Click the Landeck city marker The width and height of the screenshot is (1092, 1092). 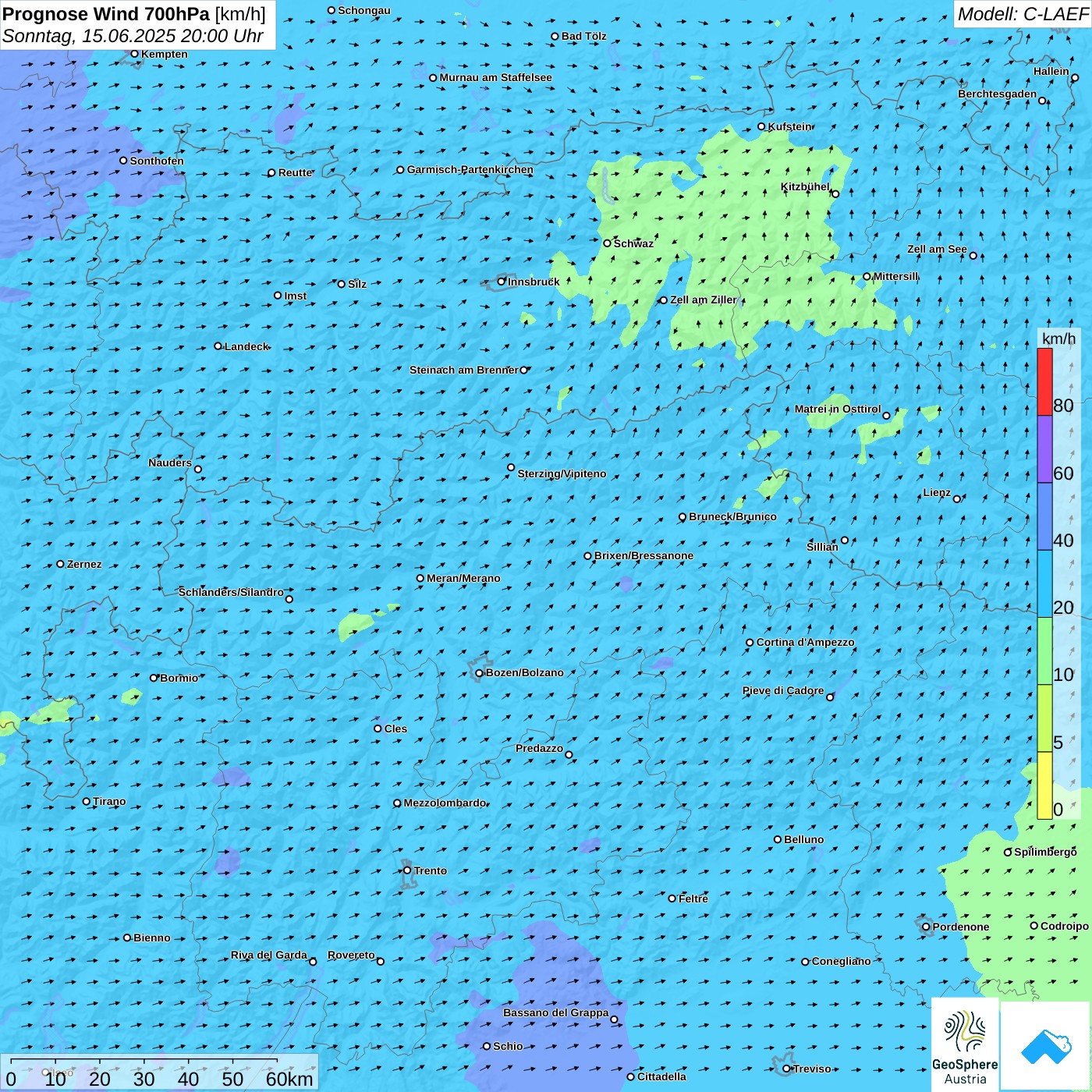[218, 346]
